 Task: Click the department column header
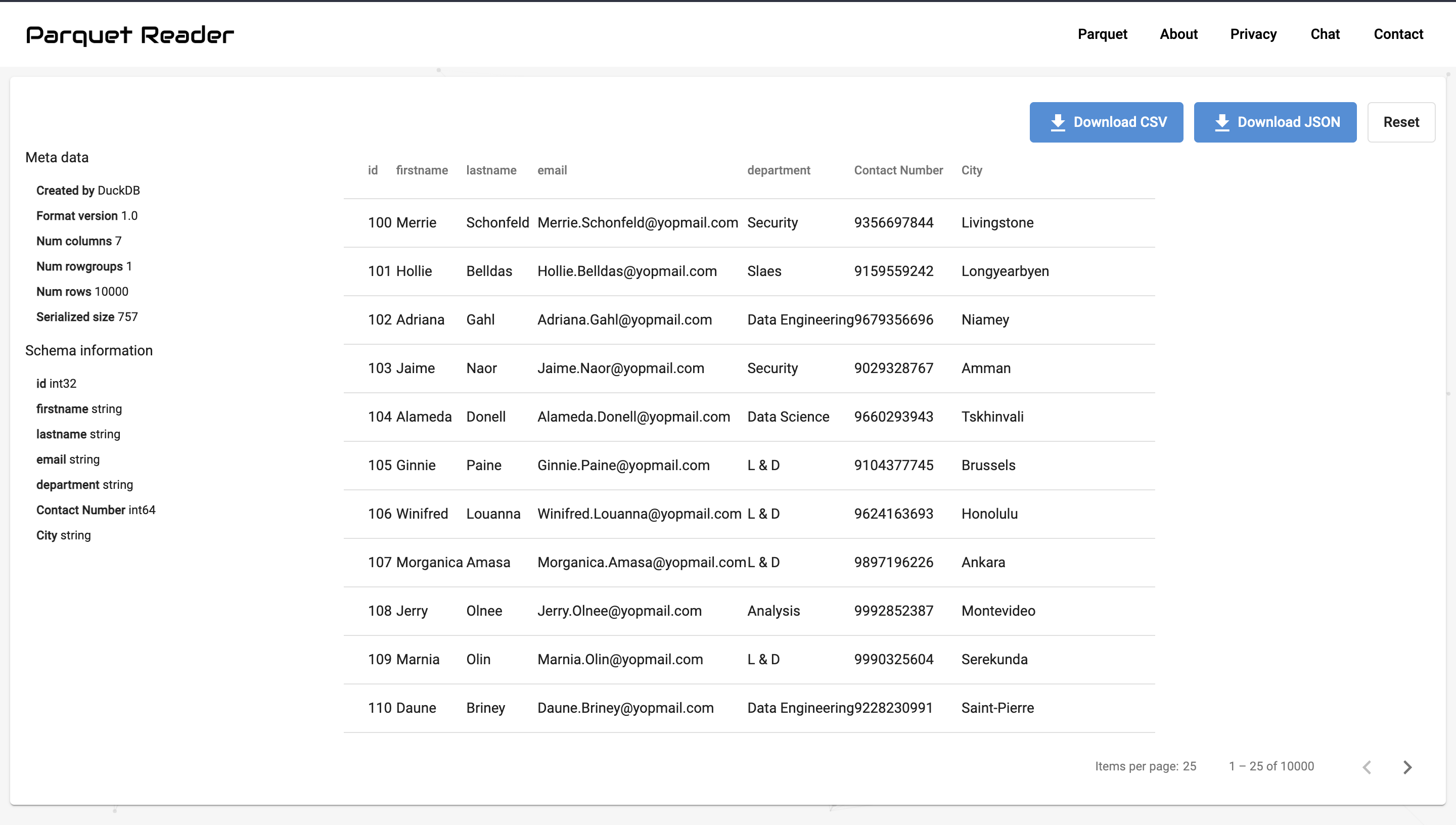click(779, 170)
